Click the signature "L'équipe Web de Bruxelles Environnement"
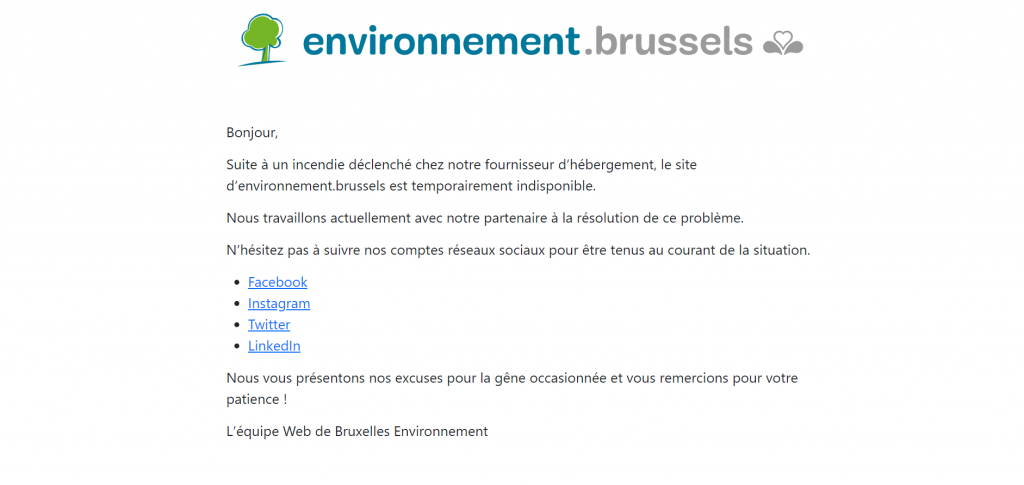 tap(357, 431)
